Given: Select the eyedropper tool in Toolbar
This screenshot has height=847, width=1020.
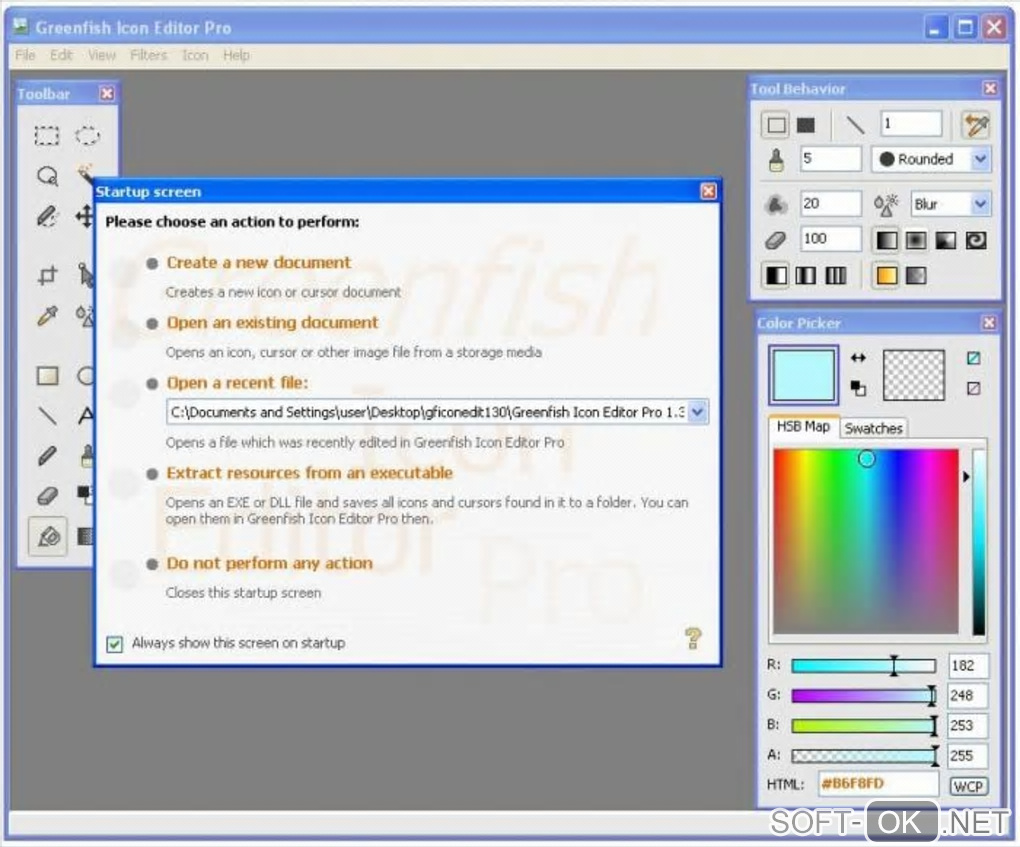Looking at the screenshot, I should click(47, 316).
